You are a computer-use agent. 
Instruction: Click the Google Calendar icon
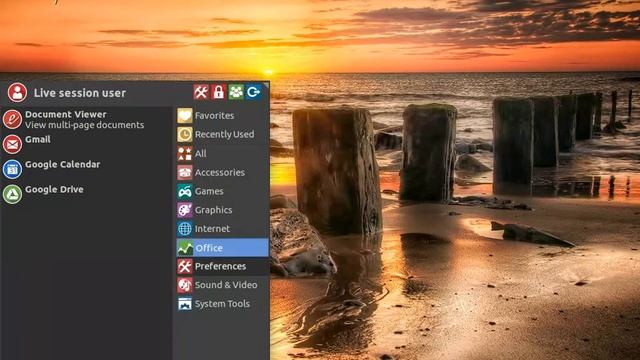tap(12, 169)
